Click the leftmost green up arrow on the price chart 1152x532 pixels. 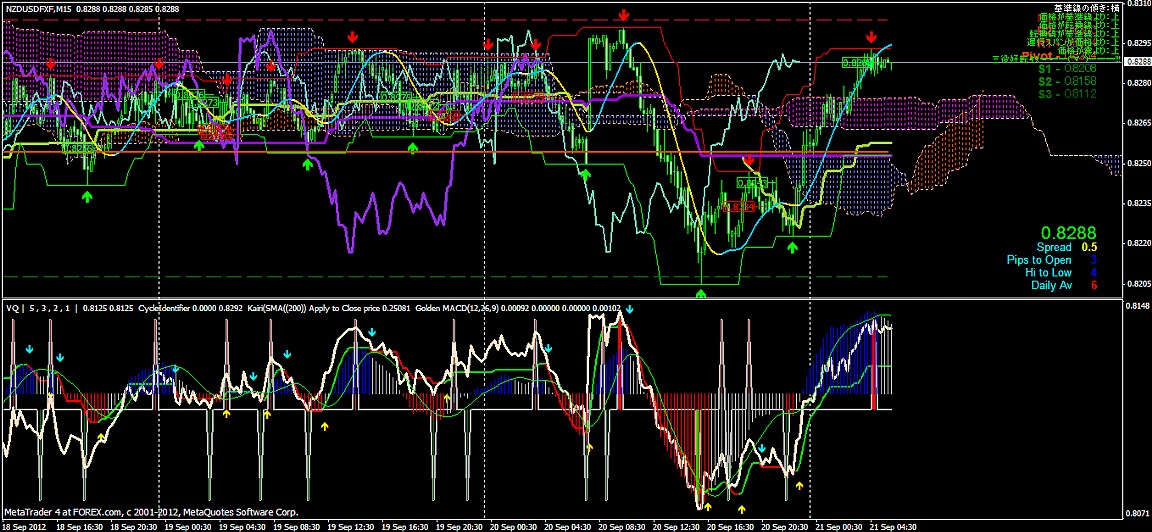(x=87, y=197)
